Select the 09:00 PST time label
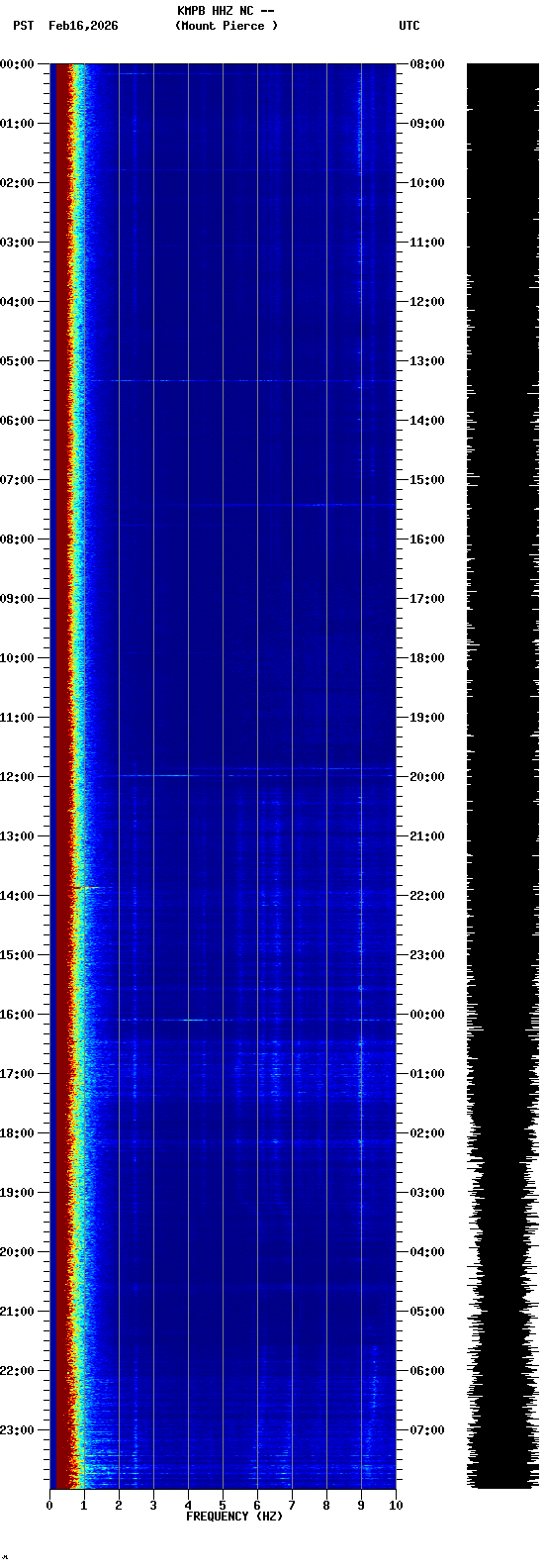This screenshot has height=1568, width=546. click(x=18, y=599)
